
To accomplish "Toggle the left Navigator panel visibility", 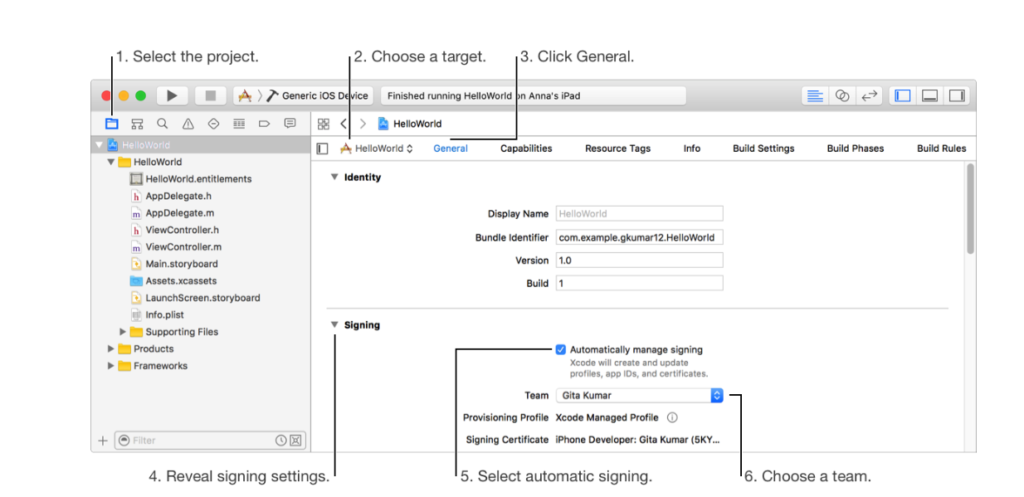I will coord(903,96).
